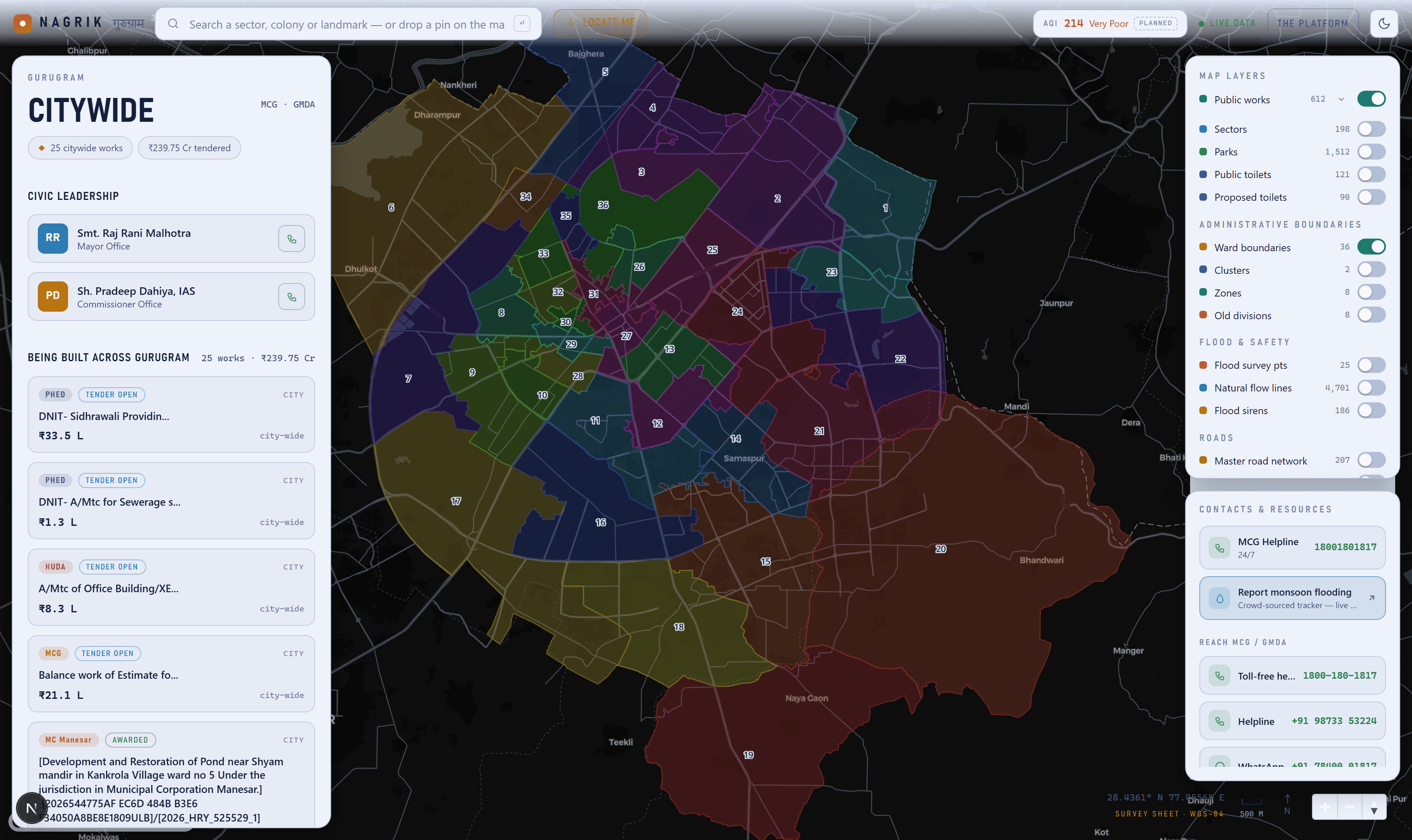Screen dimensions: 1412x840
Task: Switch on the Public toilets layer
Action: [1371, 174]
